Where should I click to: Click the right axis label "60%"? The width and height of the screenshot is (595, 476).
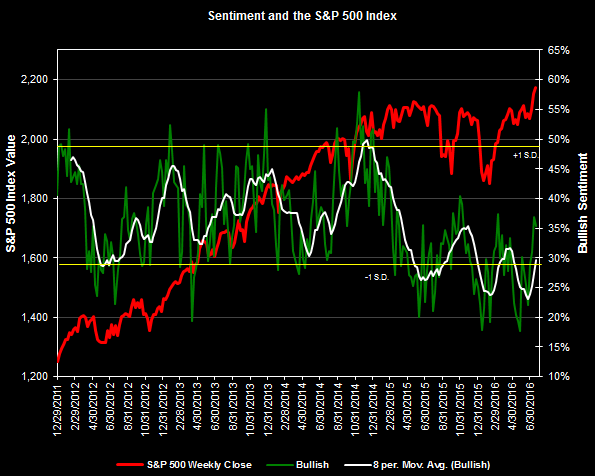click(559, 80)
